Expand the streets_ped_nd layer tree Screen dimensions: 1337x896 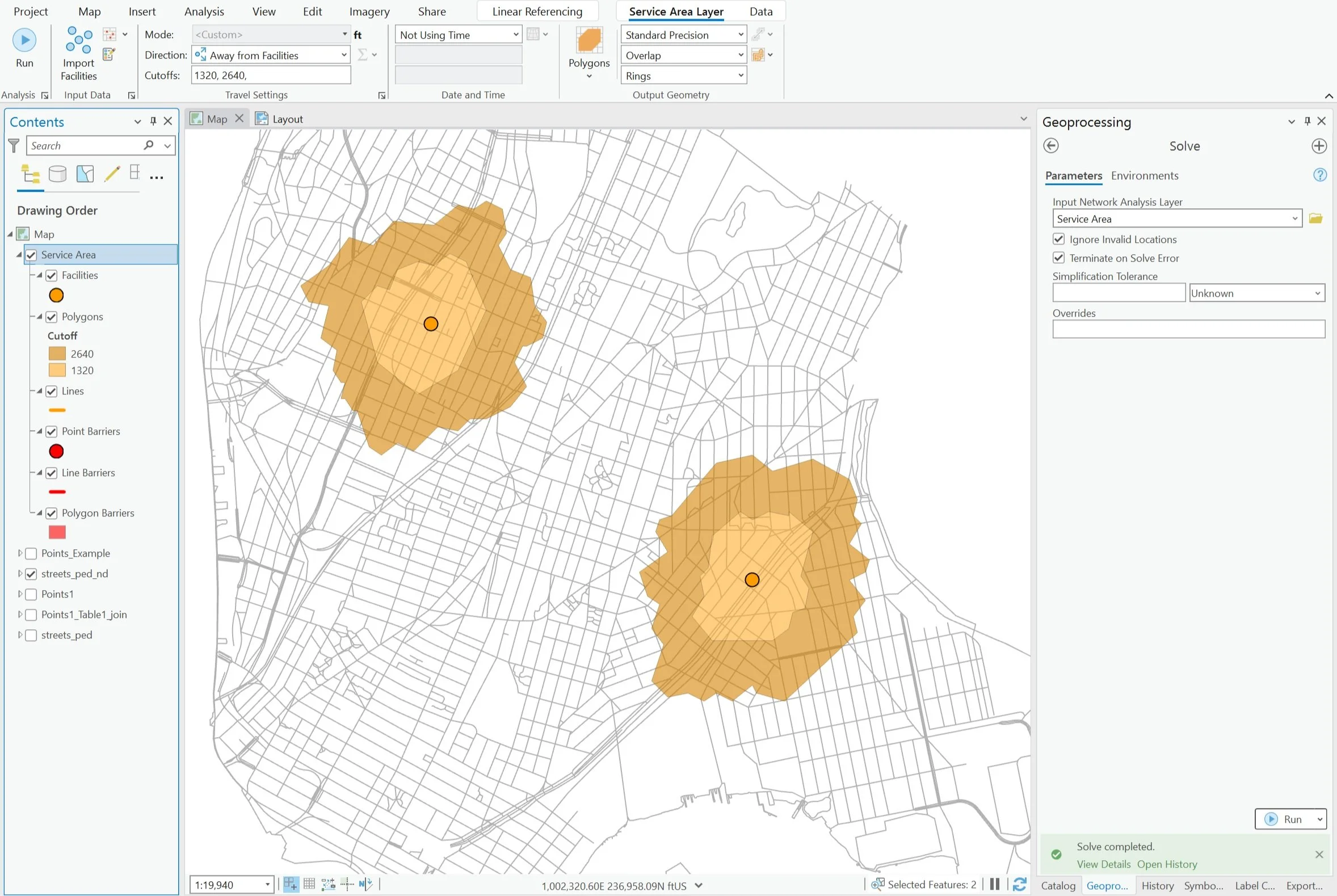click(20, 573)
